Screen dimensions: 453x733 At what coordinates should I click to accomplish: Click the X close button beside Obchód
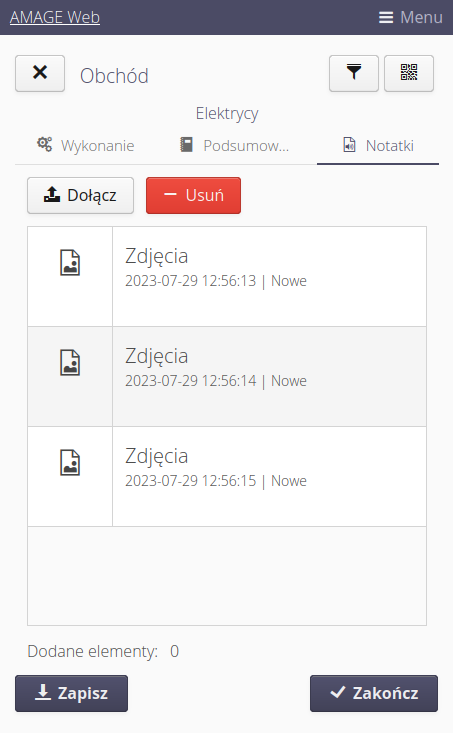pyautogui.click(x=40, y=73)
